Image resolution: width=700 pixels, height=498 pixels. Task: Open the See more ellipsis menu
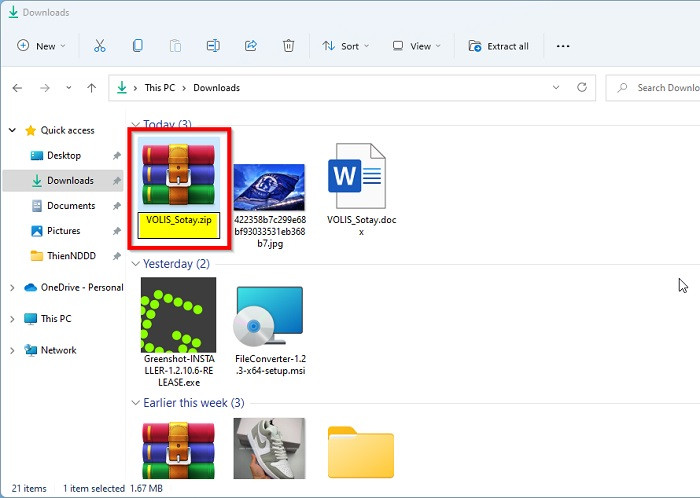pos(563,46)
